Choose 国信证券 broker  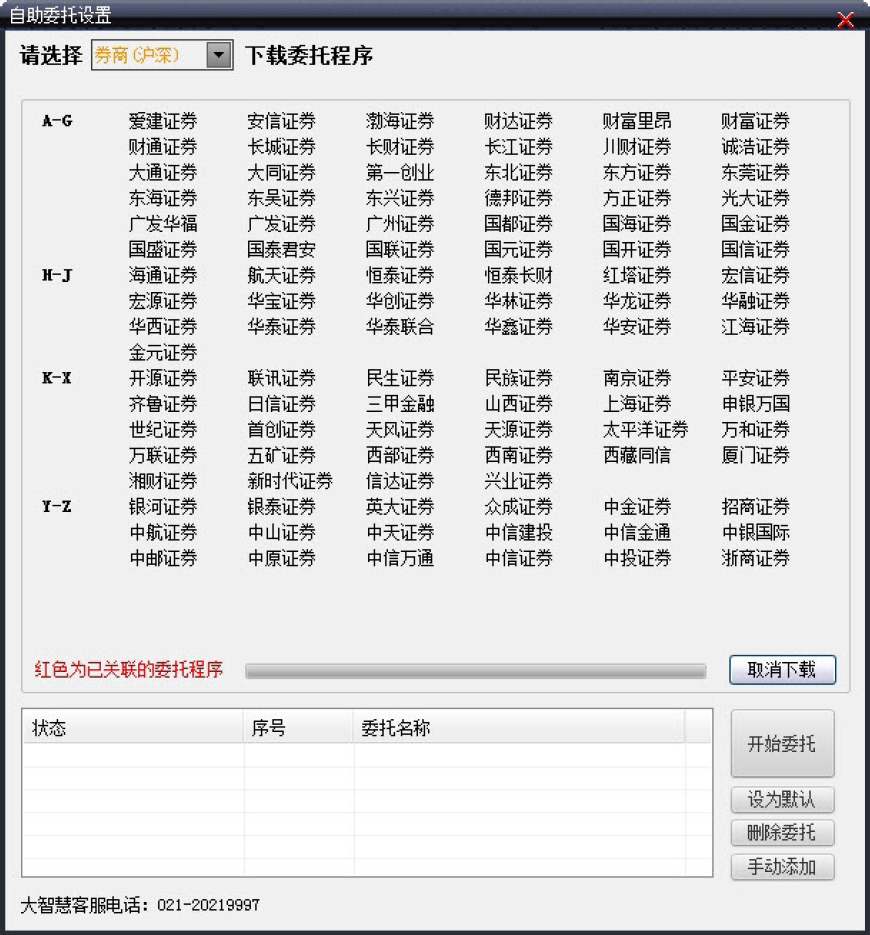[x=755, y=249]
